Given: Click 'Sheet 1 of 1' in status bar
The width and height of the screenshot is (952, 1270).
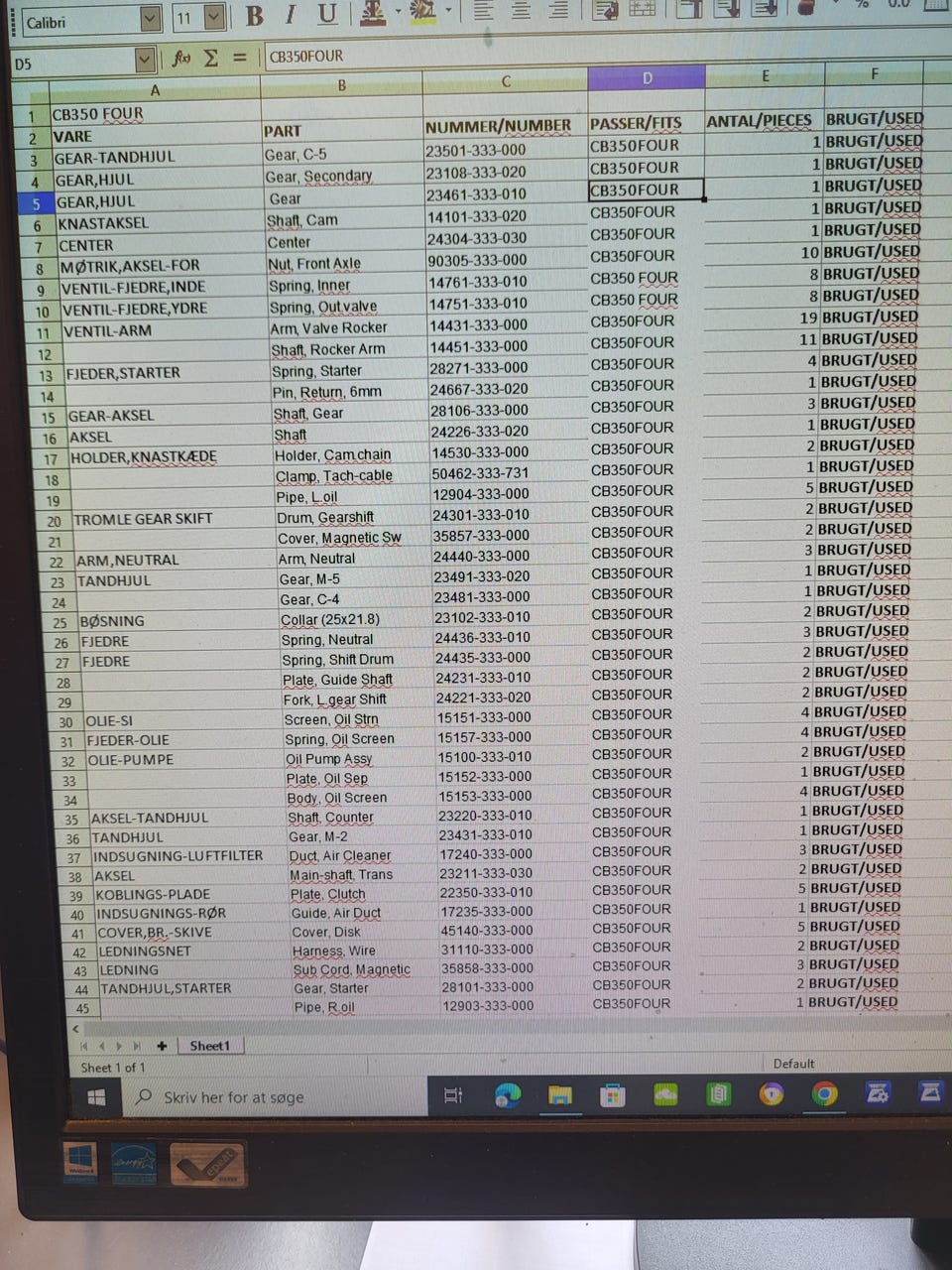Looking at the screenshot, I should click(x=113, y=1068).
